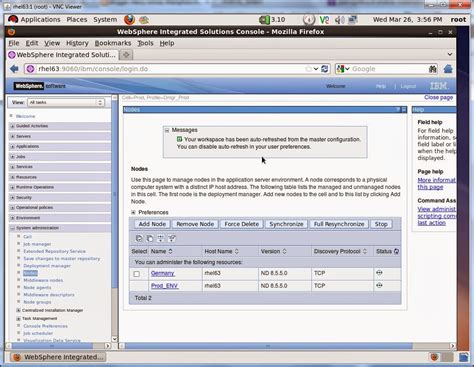Open a new tab with the plus button
Viewport: 474px width, 367px height.
click(126, 55)
